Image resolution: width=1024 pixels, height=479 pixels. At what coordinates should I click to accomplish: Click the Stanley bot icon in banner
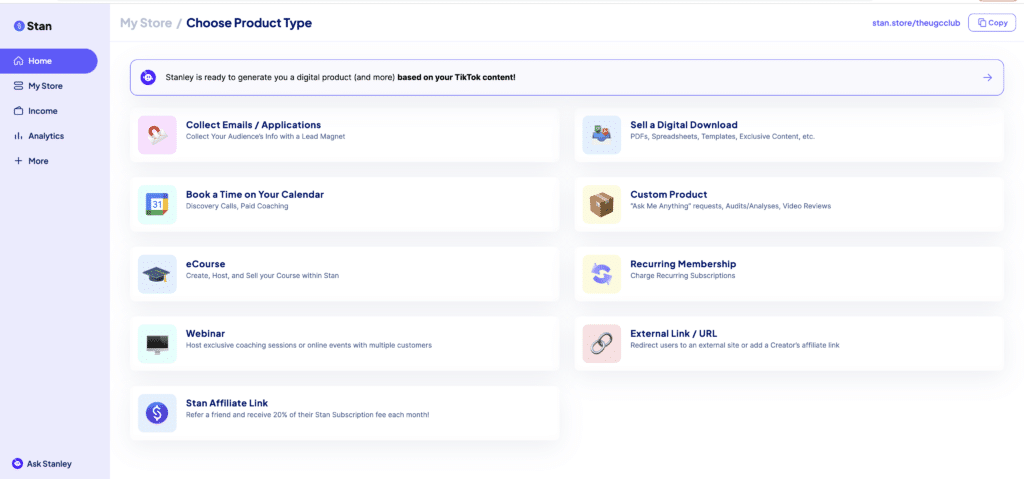148,77
